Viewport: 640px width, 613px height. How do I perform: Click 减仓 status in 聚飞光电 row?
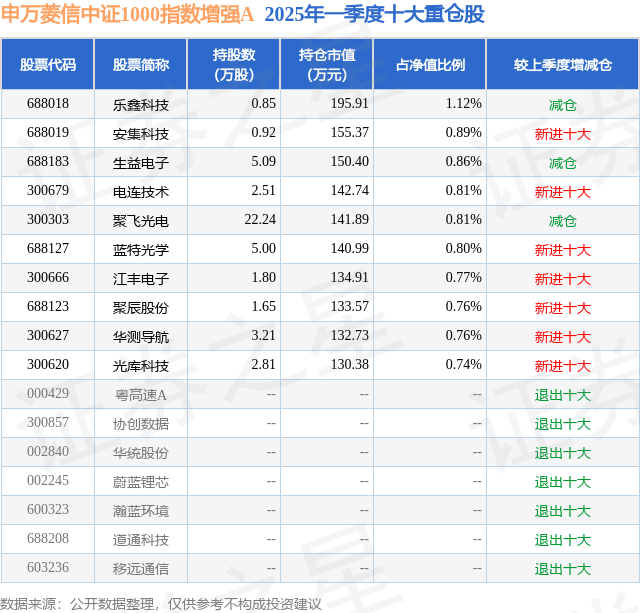tap(563, 221)
